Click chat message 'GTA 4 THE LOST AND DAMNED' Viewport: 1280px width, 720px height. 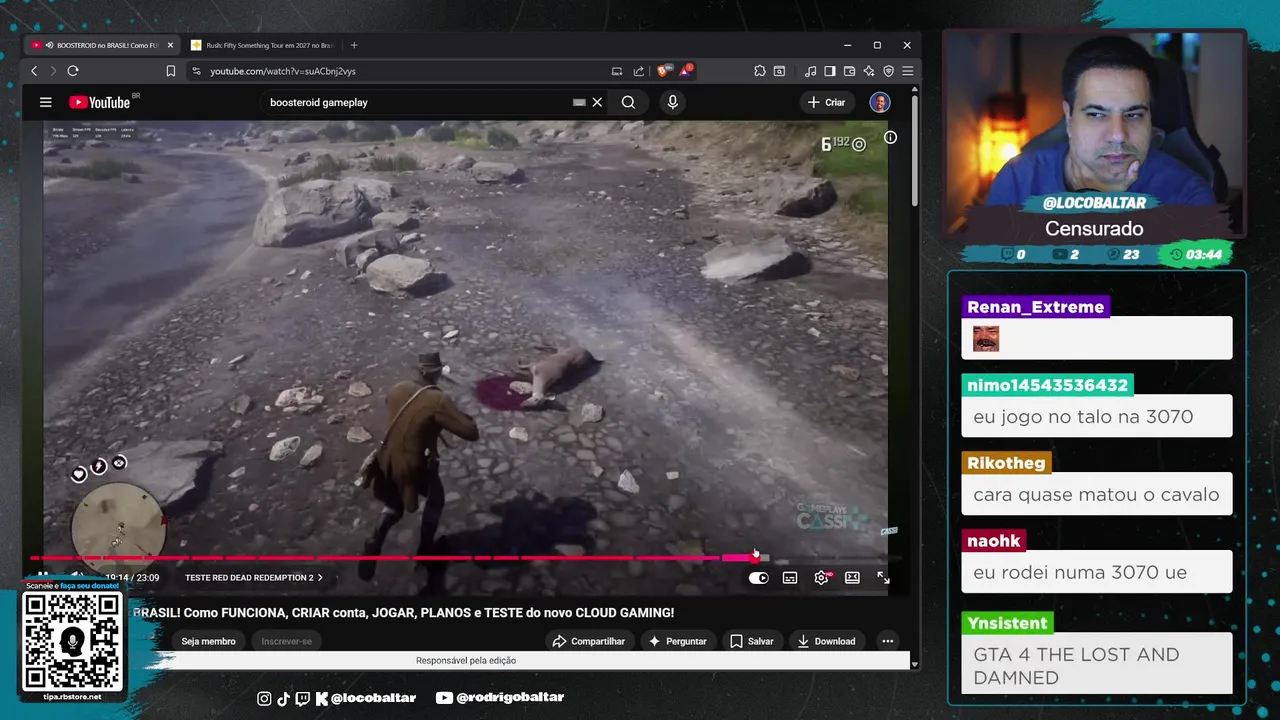tap(1097, 665)
